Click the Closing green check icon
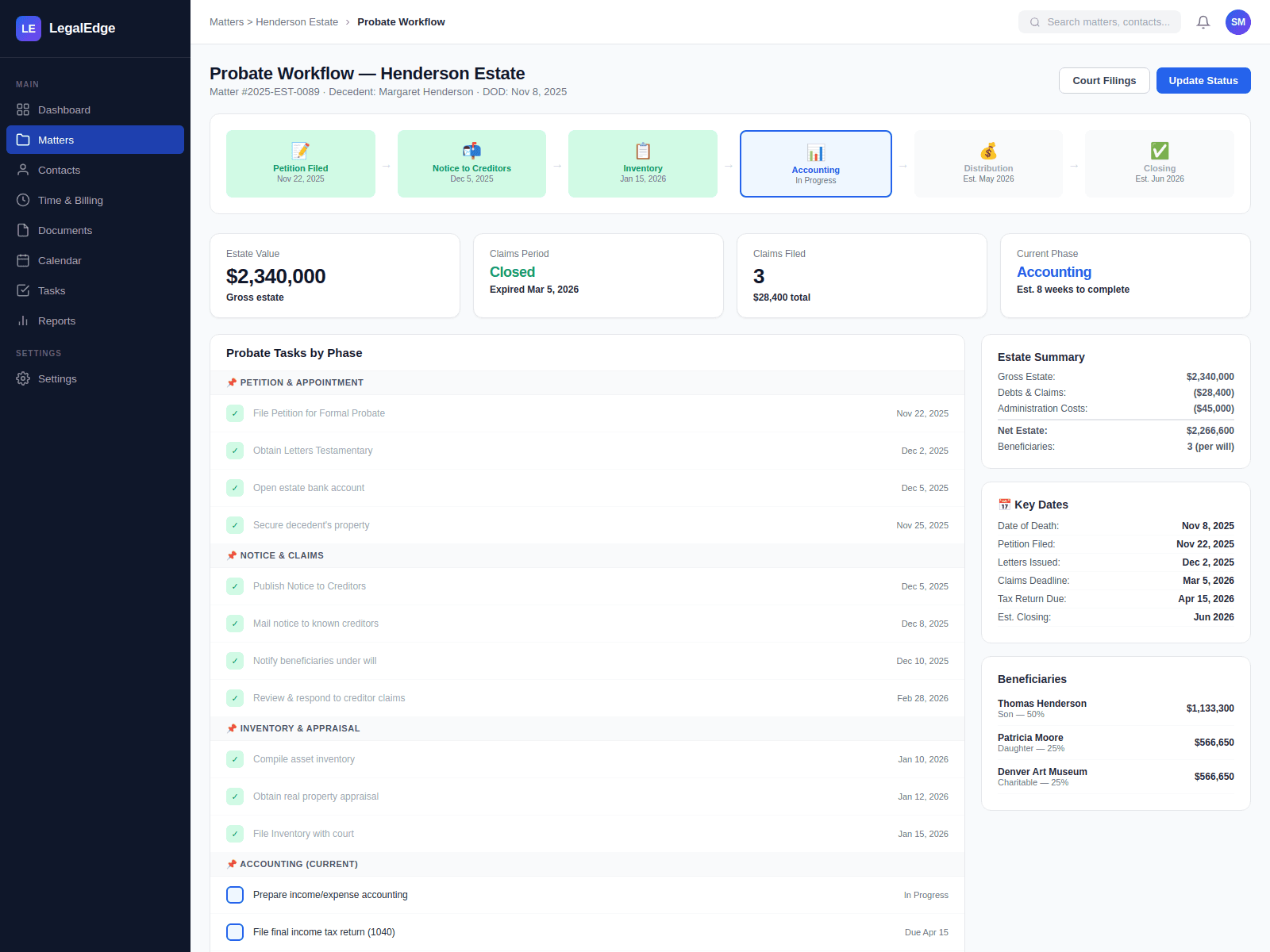The height and width of the screenshot is (952, 1270). tap(1160, 151)
